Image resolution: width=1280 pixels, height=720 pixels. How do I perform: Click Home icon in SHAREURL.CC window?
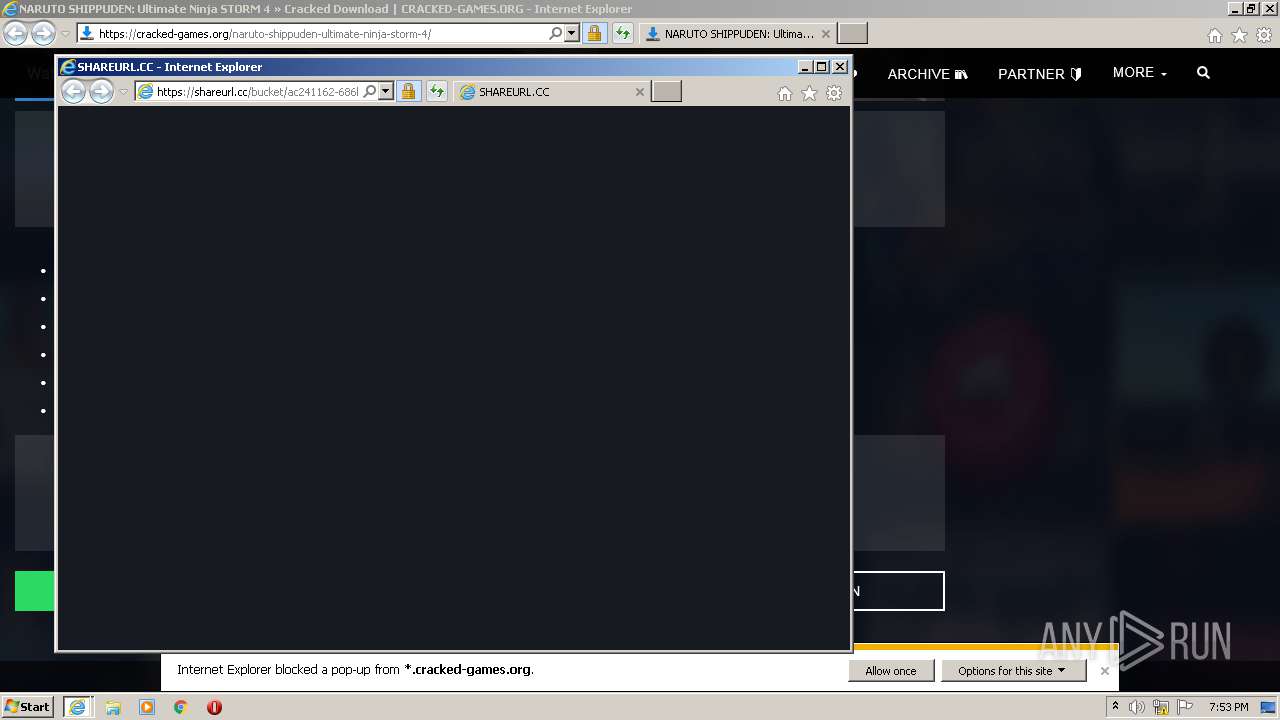pos(785,93)
